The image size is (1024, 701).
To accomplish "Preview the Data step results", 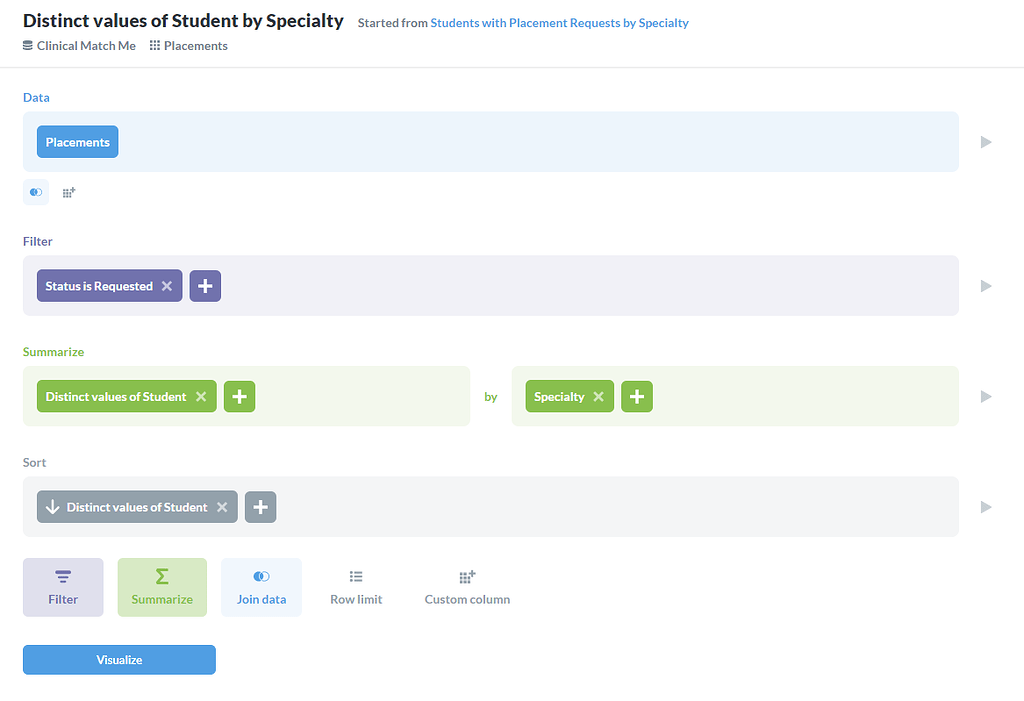I will [x=986, y=142].
